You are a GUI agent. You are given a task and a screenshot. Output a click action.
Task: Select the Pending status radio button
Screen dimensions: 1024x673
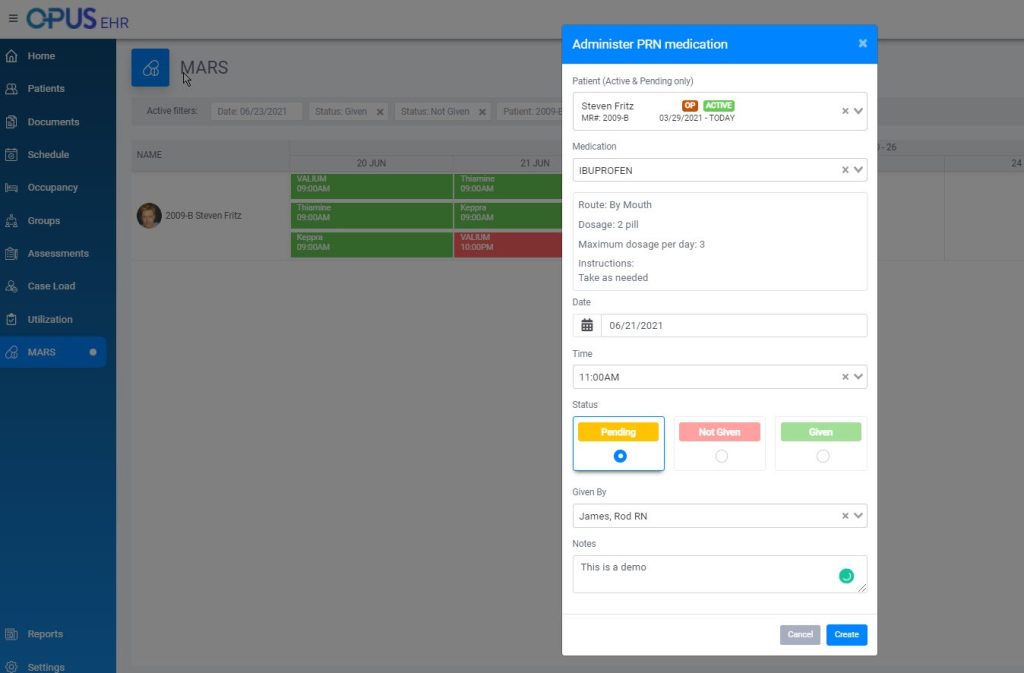click(x=620, y=456)
